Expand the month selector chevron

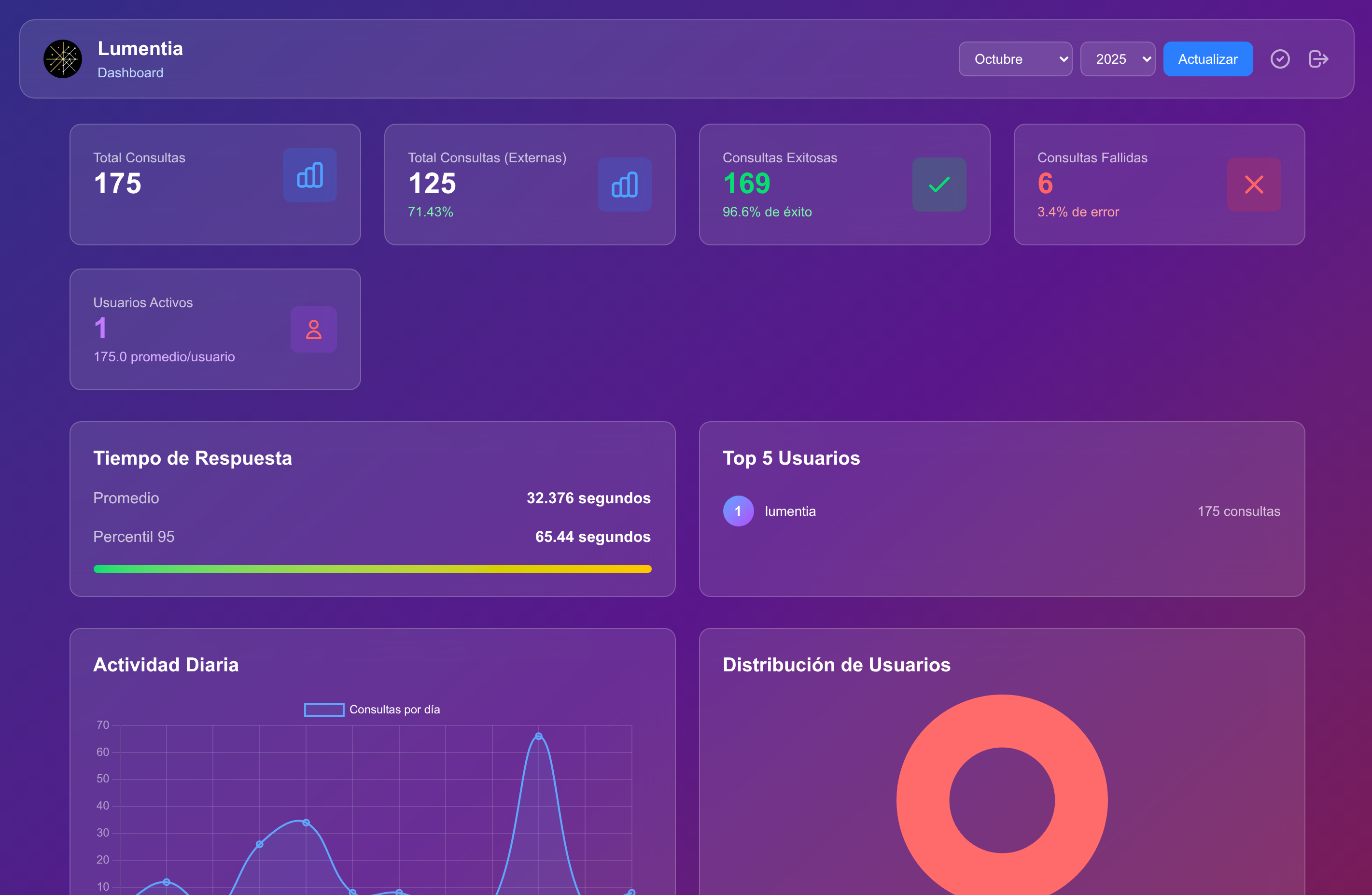pyautogui.click(x=1063, y=58)
